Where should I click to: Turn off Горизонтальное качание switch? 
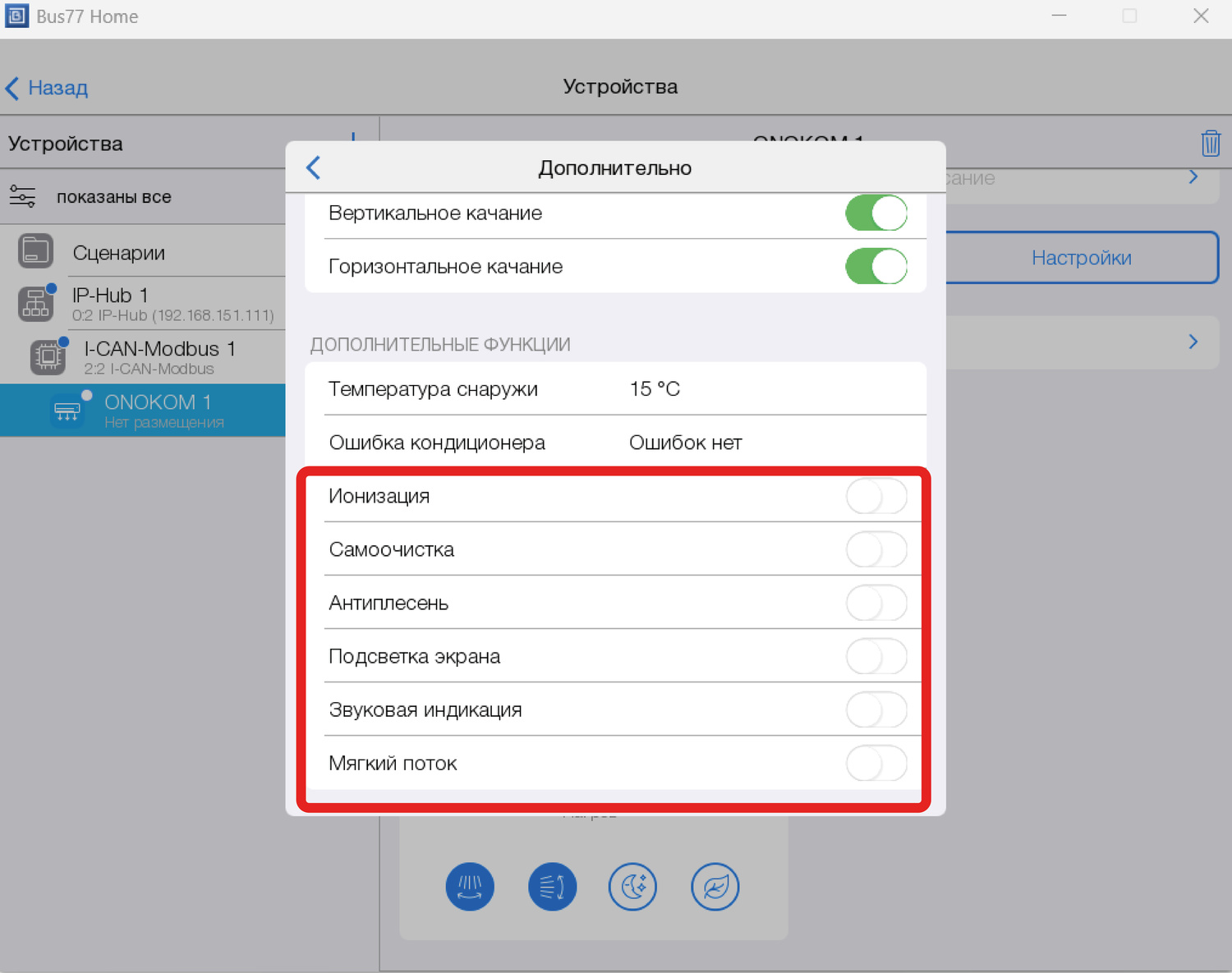[x=876, y=267]
